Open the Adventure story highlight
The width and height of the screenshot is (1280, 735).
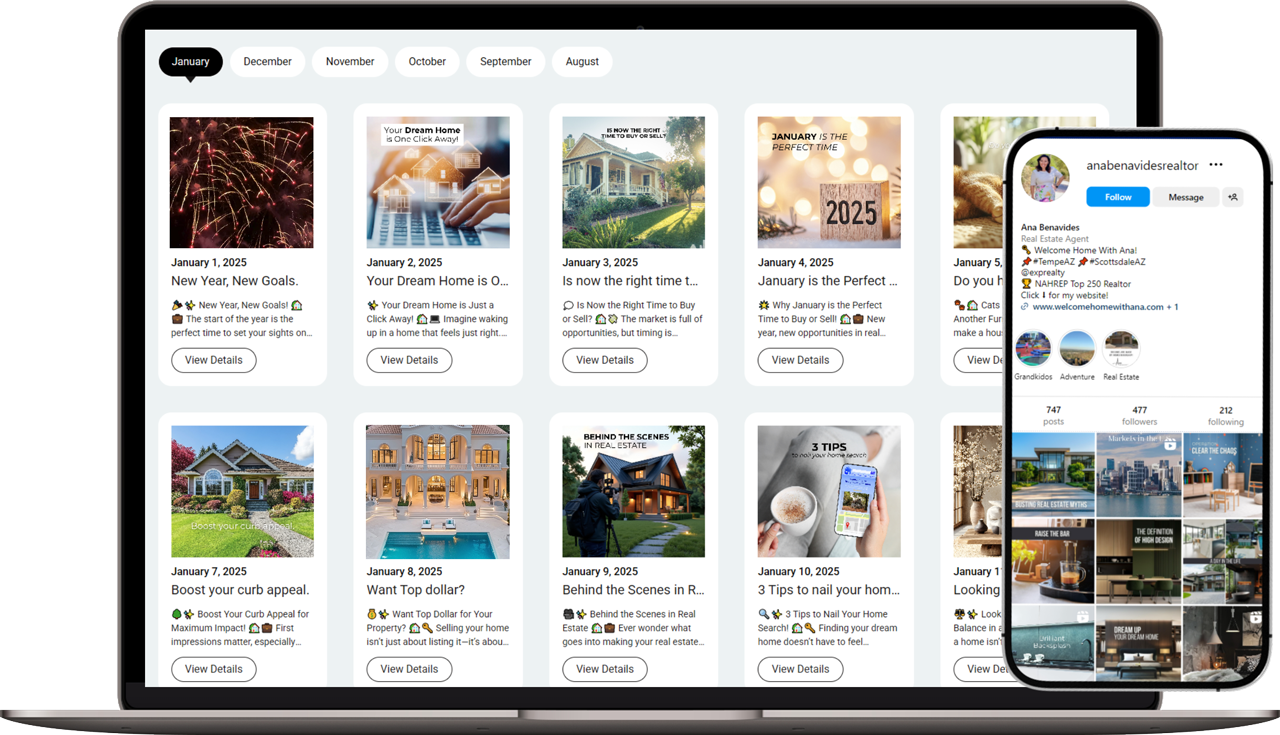(1077, 349)
